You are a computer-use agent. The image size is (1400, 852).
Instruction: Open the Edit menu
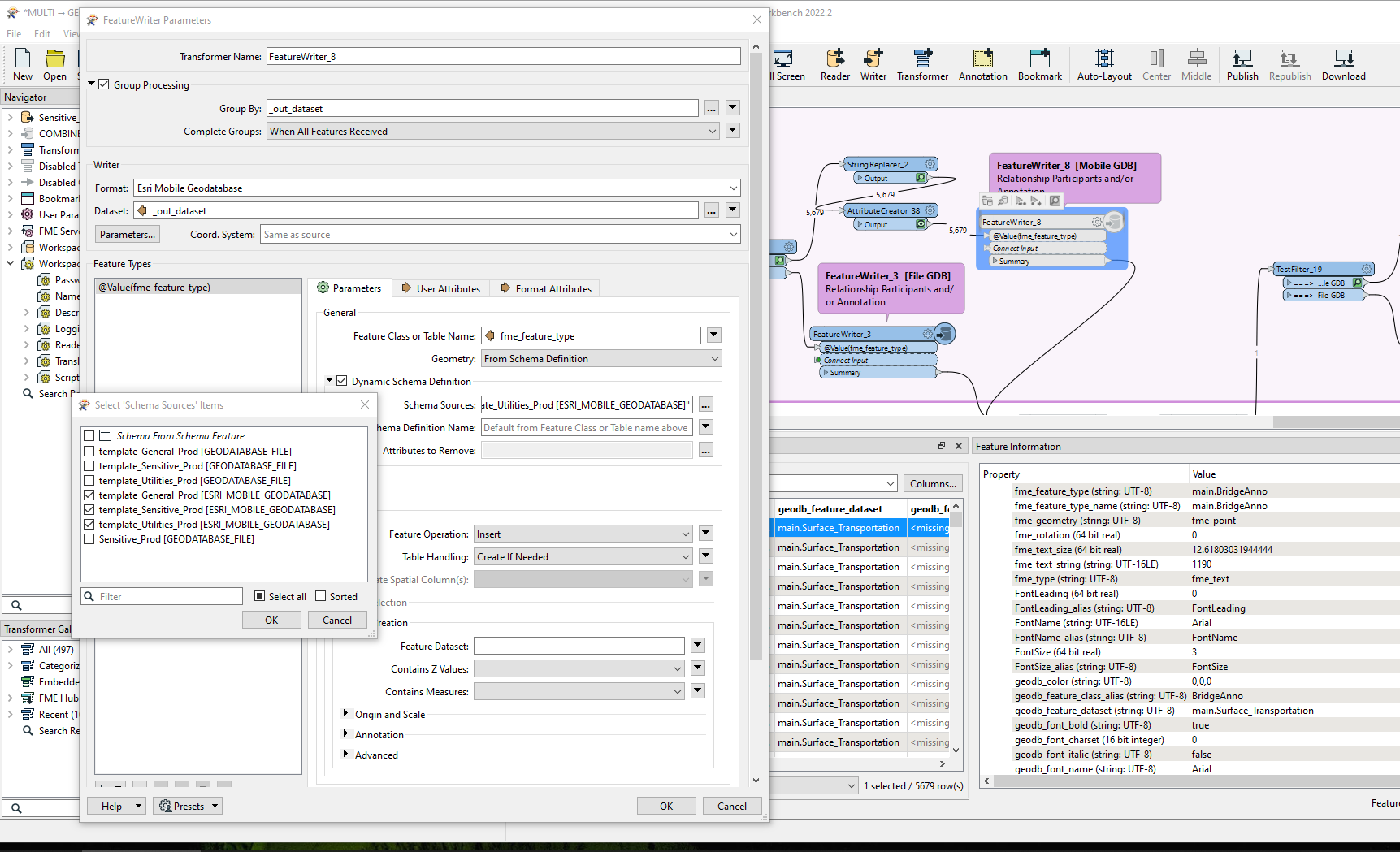(42, 33)
